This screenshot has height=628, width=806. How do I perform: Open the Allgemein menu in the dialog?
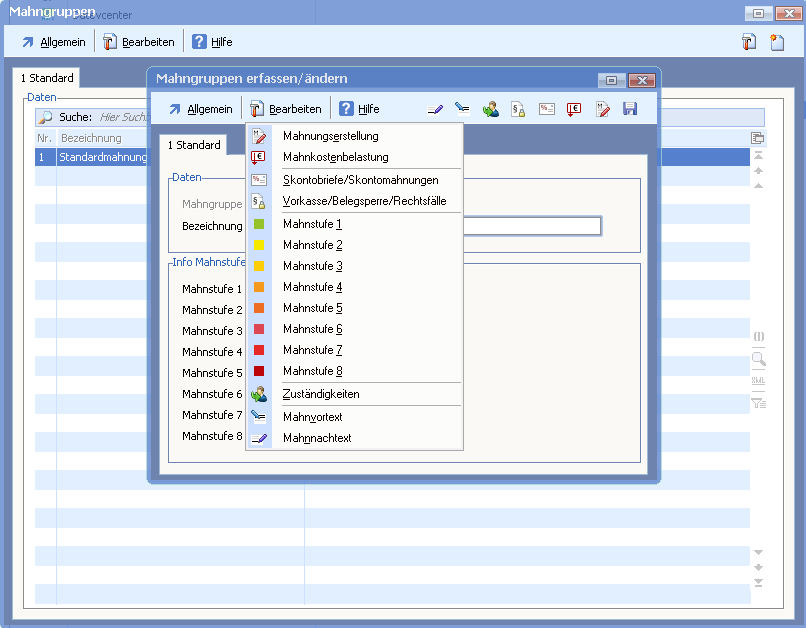click(200, 109)
